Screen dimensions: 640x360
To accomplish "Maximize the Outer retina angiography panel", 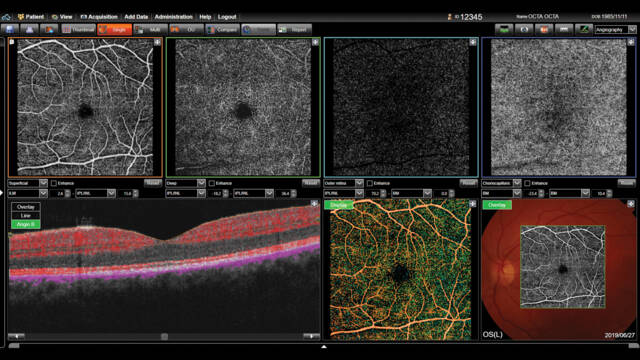I will click(x=473, y=42).
